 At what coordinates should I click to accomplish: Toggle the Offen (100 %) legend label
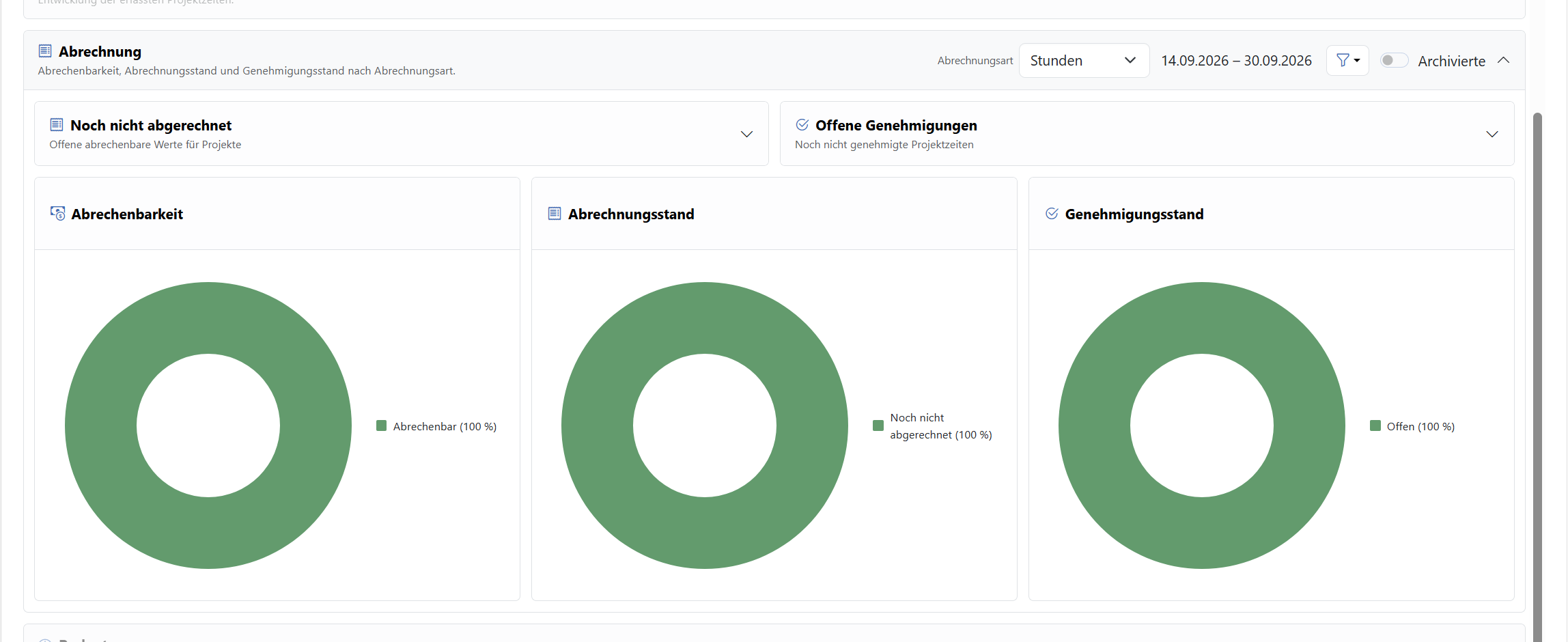1420,426
